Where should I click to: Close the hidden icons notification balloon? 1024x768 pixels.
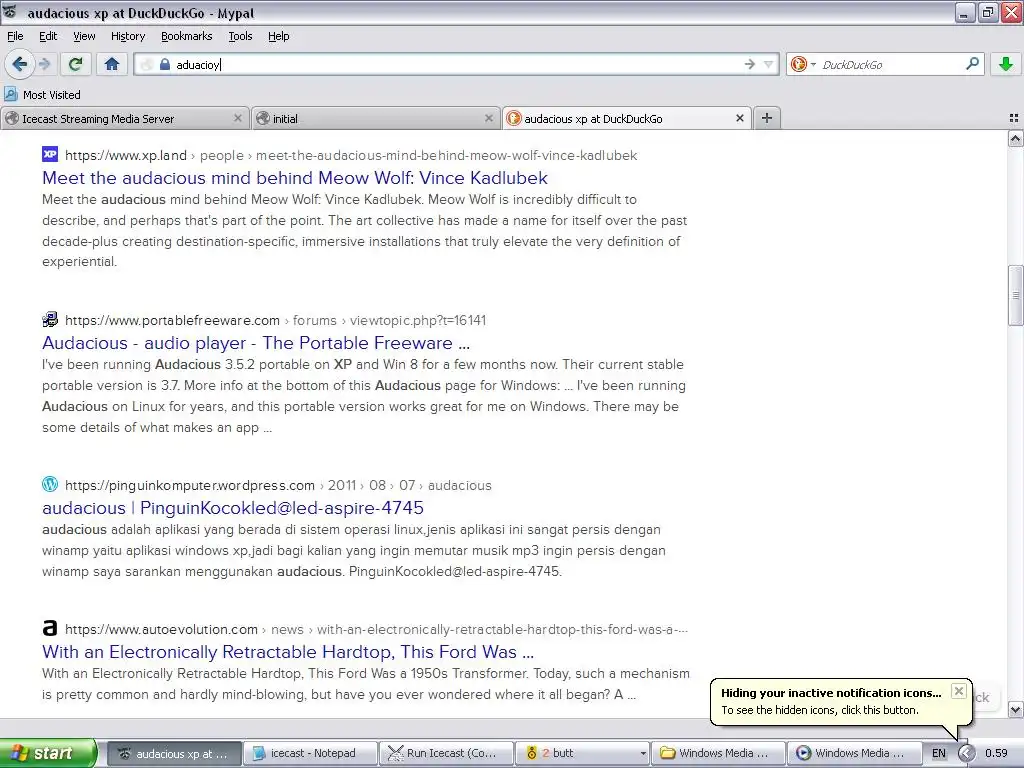coord(958,691)
